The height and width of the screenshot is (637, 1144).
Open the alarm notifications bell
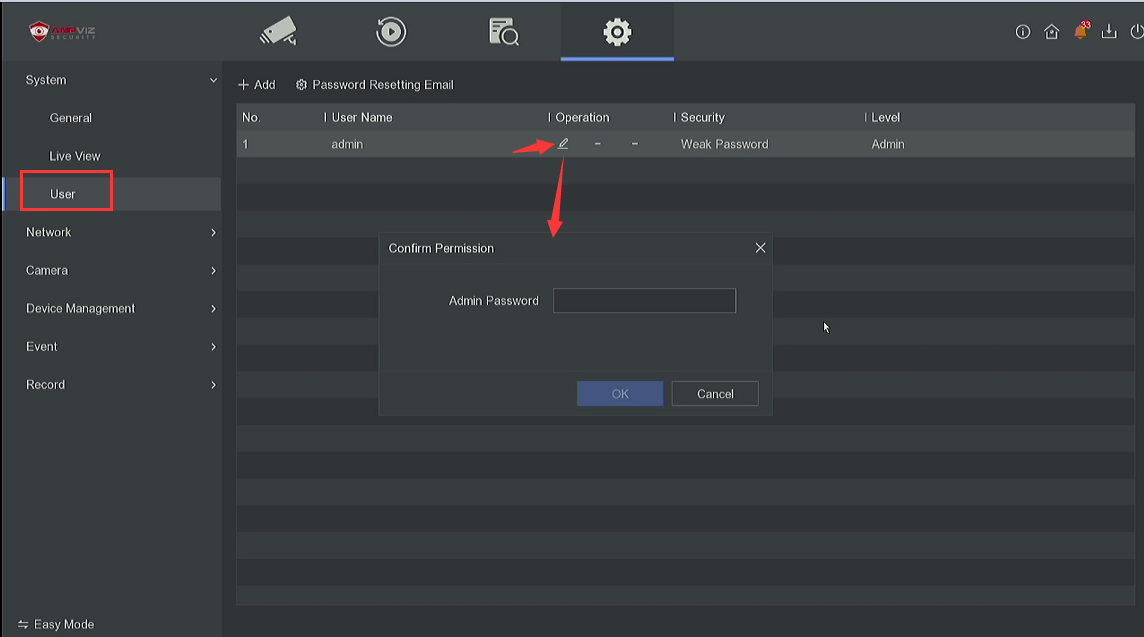click(x=1080, y=32)
